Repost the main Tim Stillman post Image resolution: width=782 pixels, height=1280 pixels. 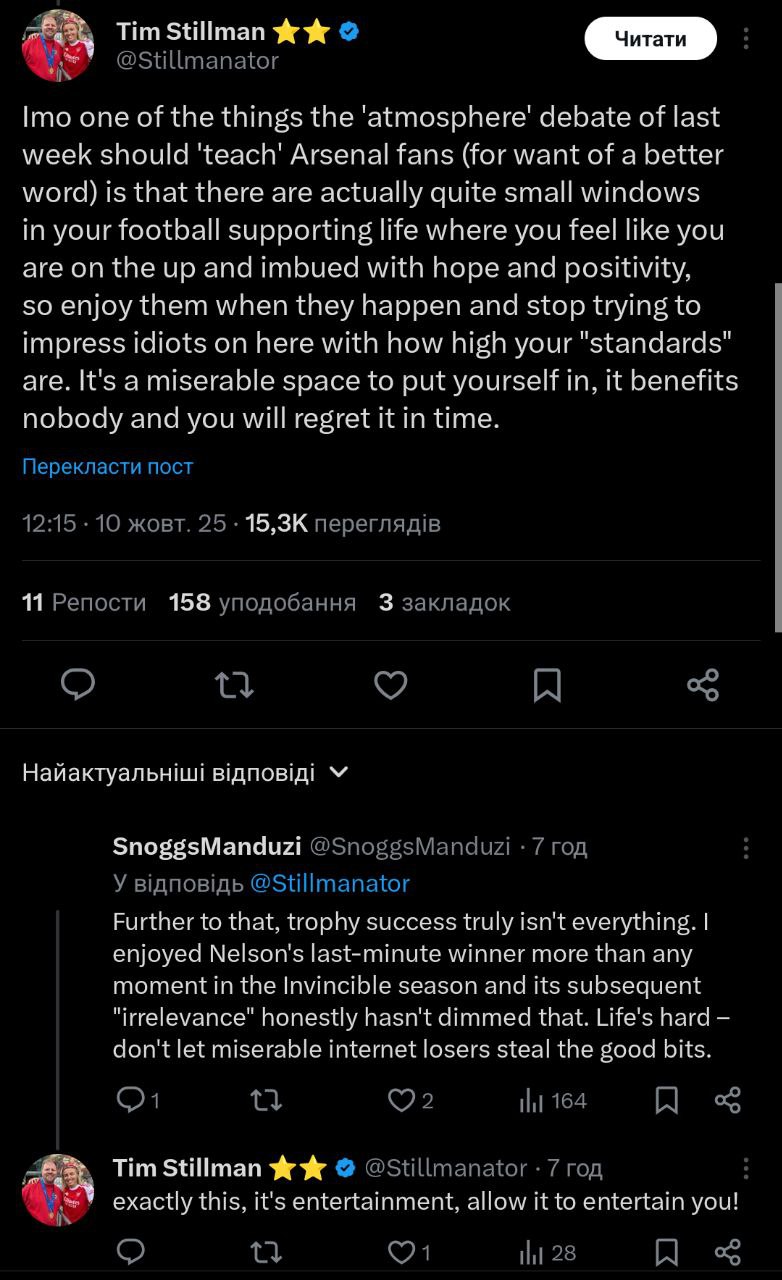click(235, 684)
